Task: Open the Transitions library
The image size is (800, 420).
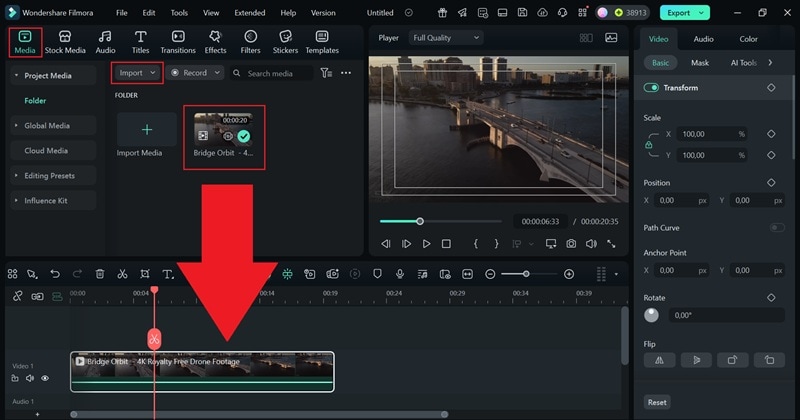Action: 178,42
